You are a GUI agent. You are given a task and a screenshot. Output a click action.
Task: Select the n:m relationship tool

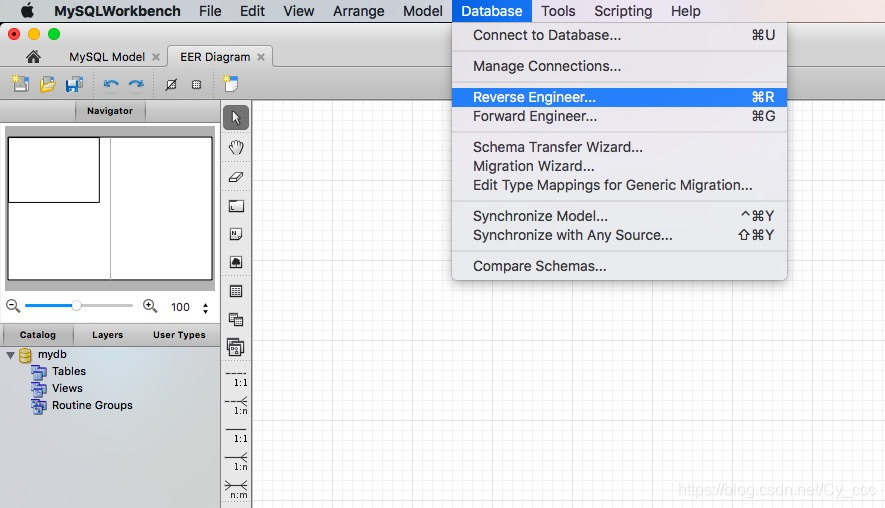[x=236, y=490]
